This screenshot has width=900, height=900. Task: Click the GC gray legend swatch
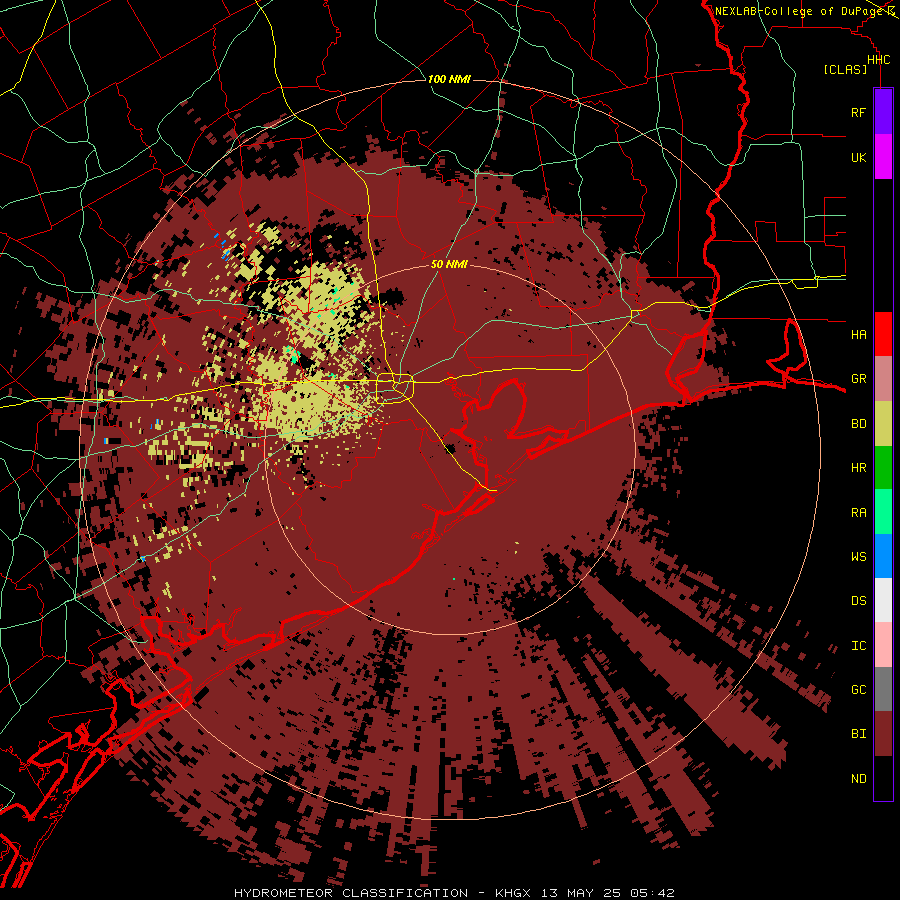click(883, 689)
